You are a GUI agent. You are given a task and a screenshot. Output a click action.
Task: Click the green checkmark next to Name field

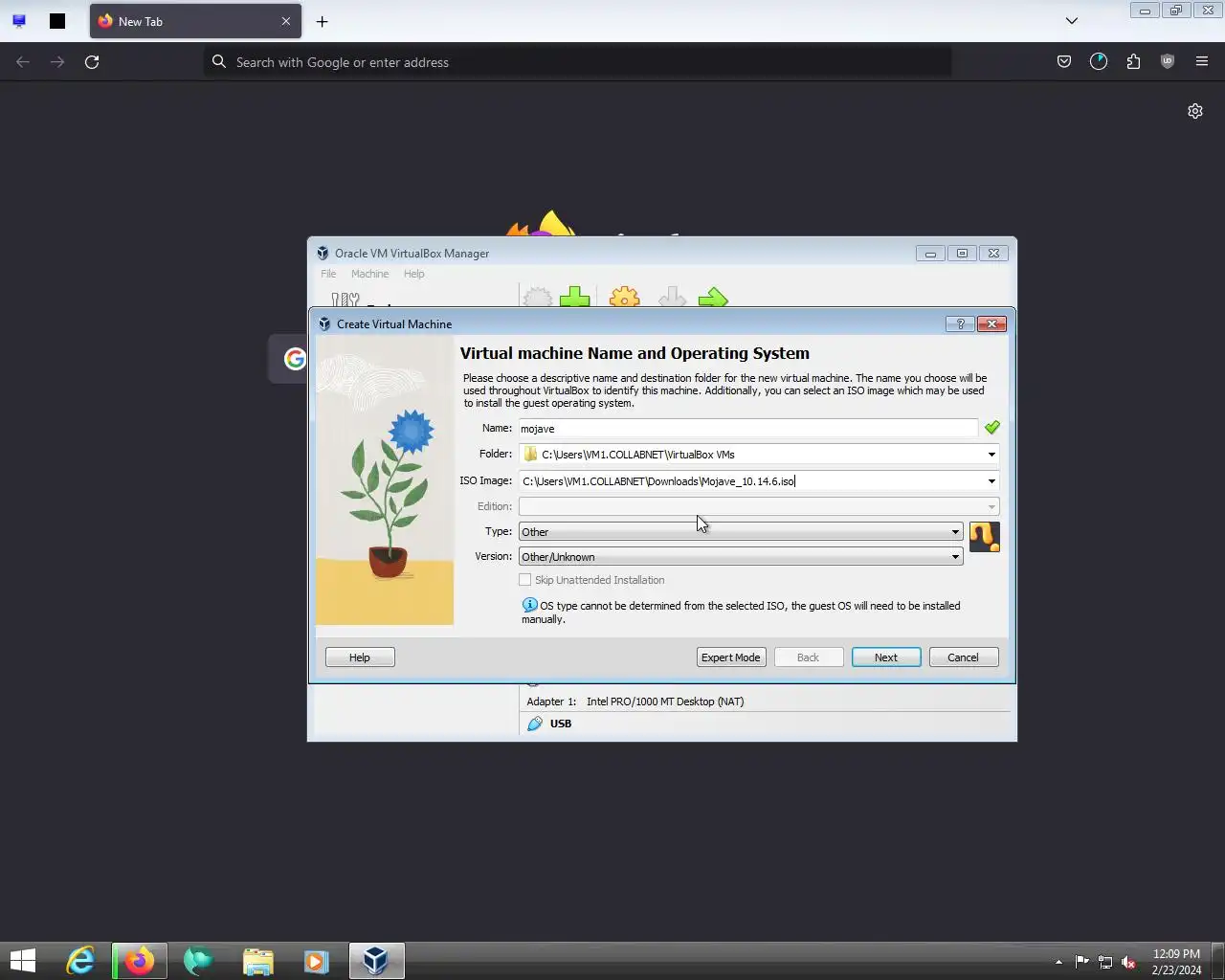click(x=991, y=428)
